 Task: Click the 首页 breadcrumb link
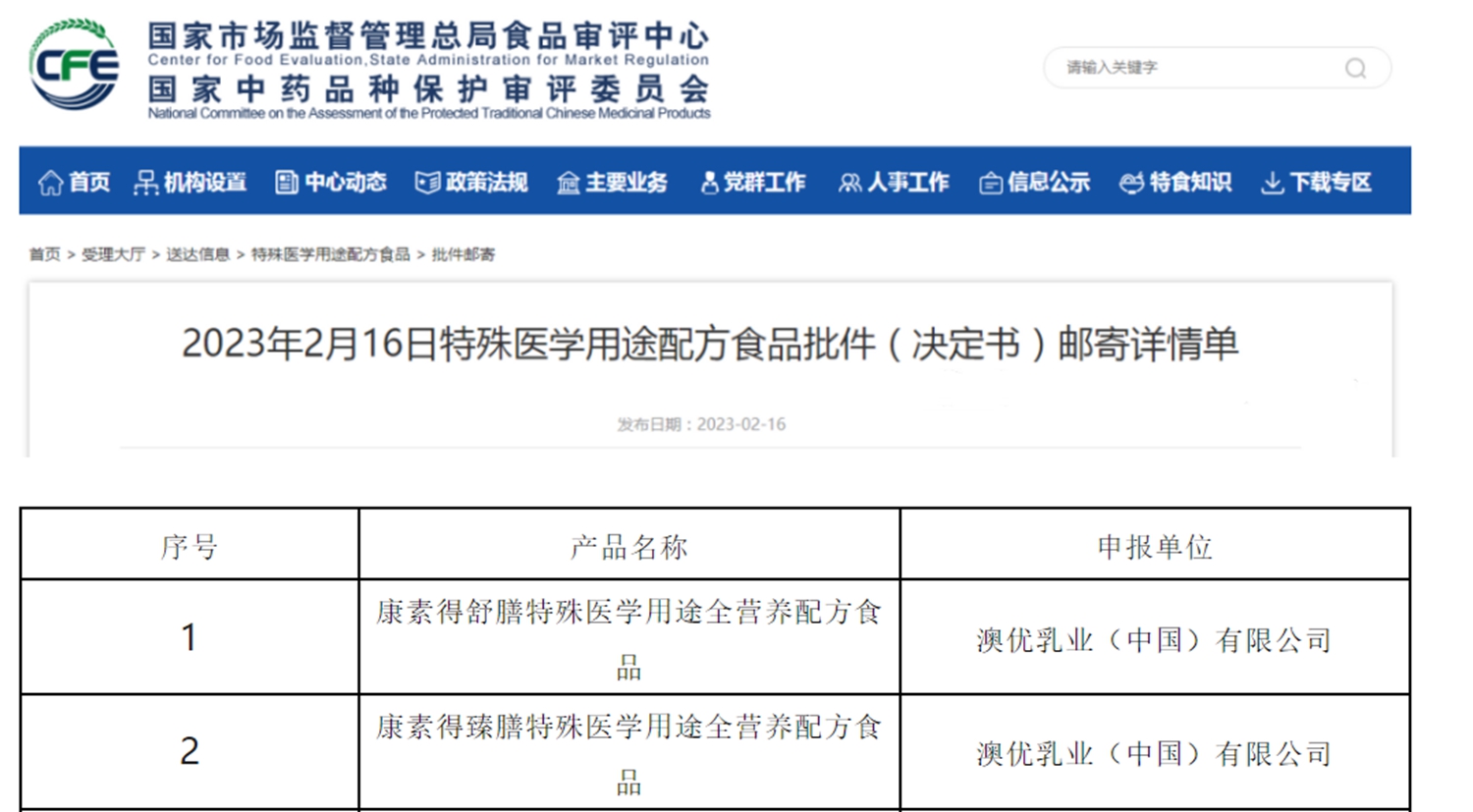44,254
